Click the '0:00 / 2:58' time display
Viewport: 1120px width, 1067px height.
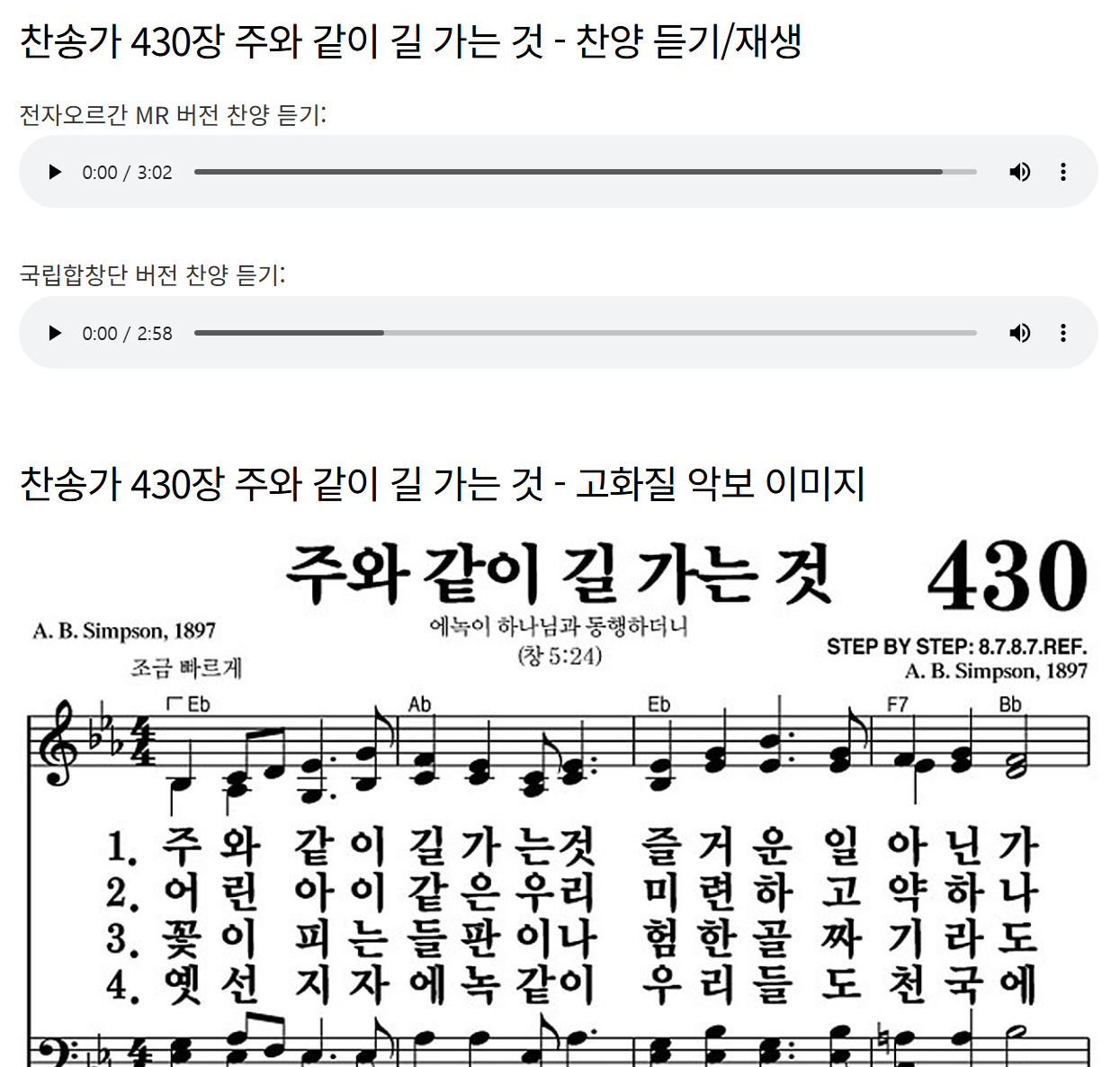127,334
